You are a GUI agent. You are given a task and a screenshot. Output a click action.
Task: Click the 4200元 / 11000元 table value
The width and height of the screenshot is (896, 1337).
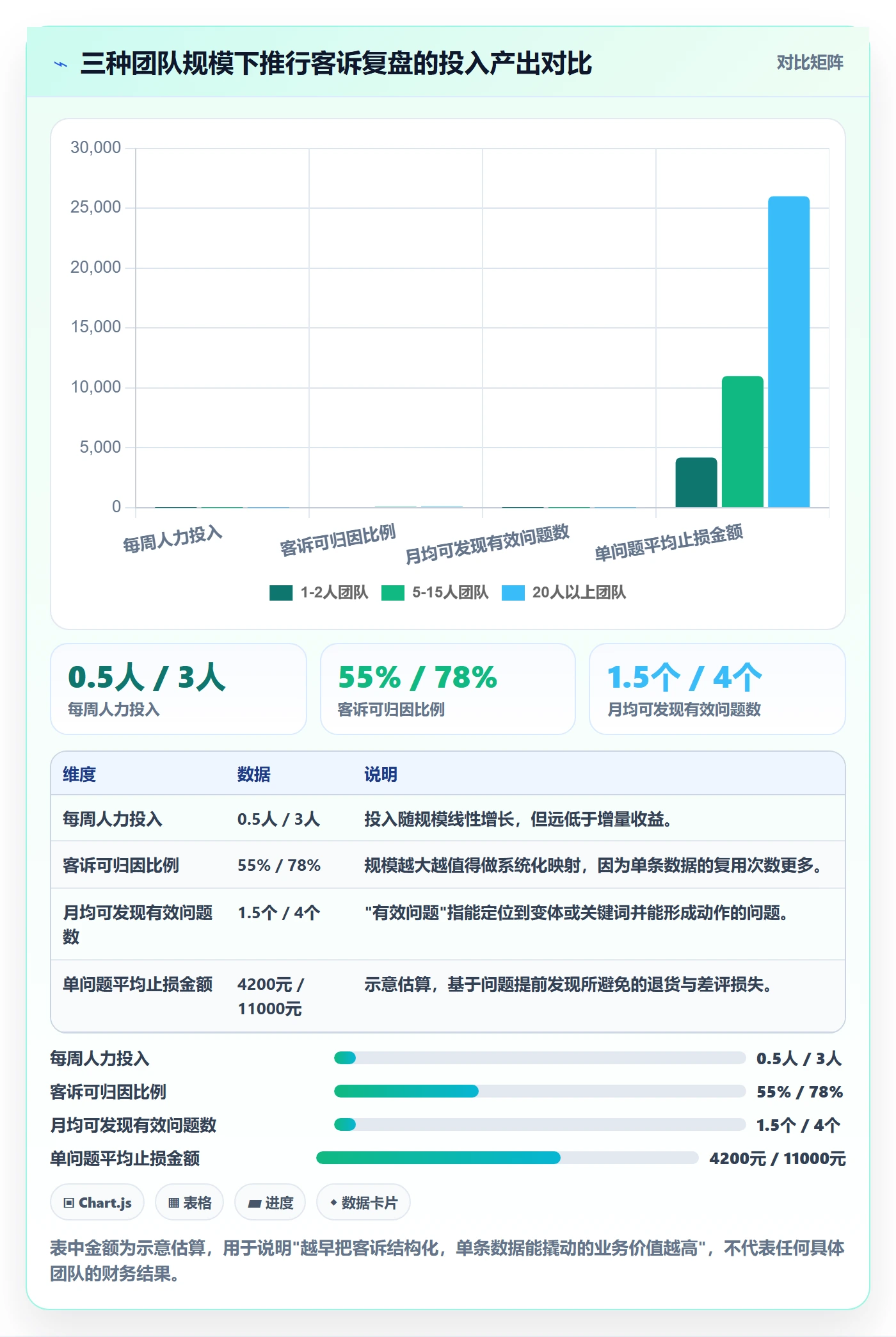click(271, 996)
